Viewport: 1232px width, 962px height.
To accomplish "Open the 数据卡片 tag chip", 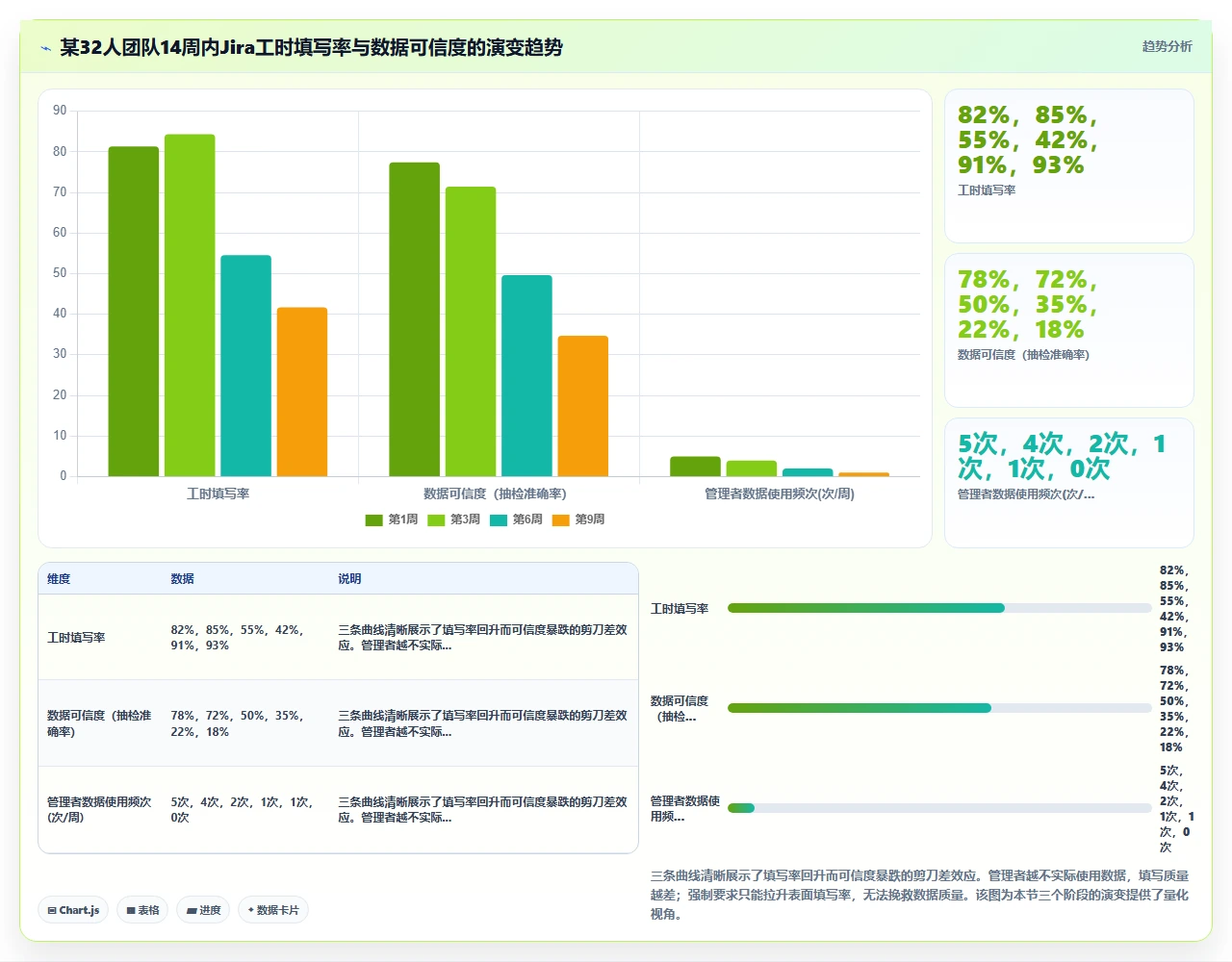I will 273,910.
